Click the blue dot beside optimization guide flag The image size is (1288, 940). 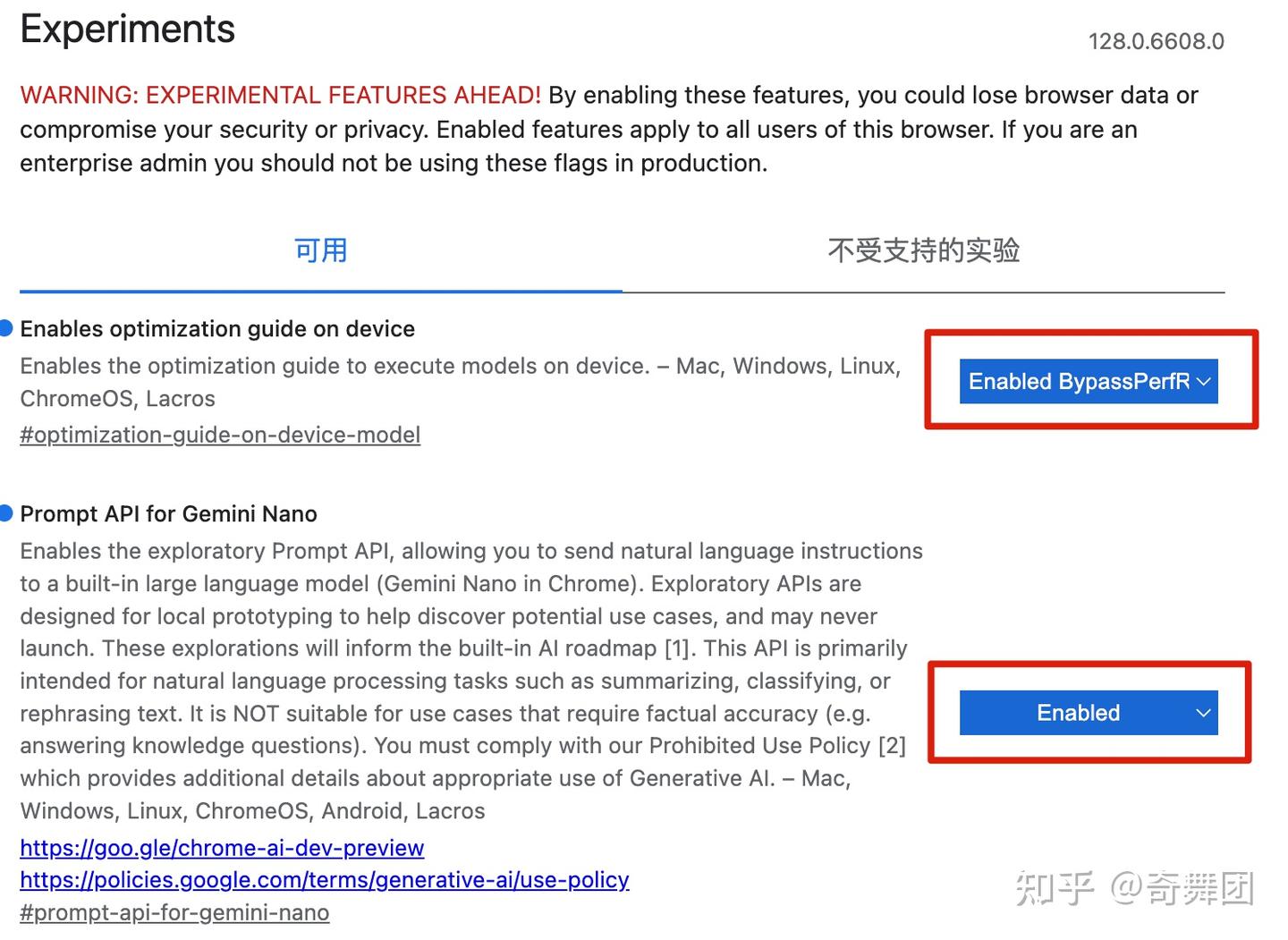[6, 327]
